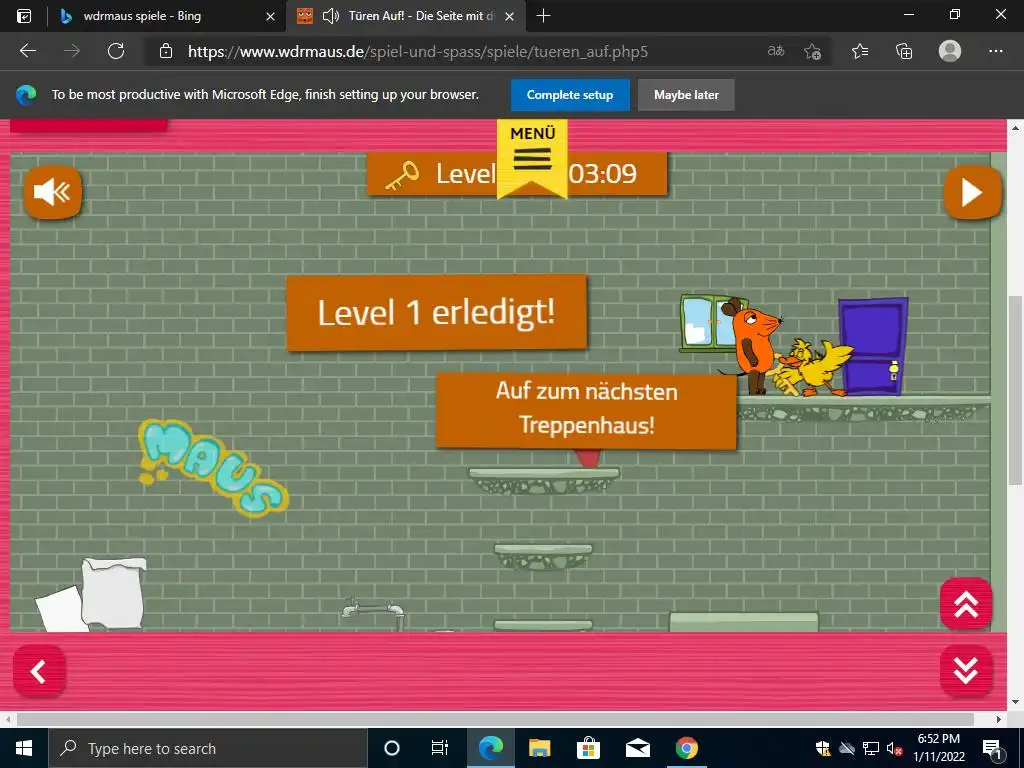Screen dimensions: 1024x768
Task: Add this page to favorites
Action: point(812,51)
